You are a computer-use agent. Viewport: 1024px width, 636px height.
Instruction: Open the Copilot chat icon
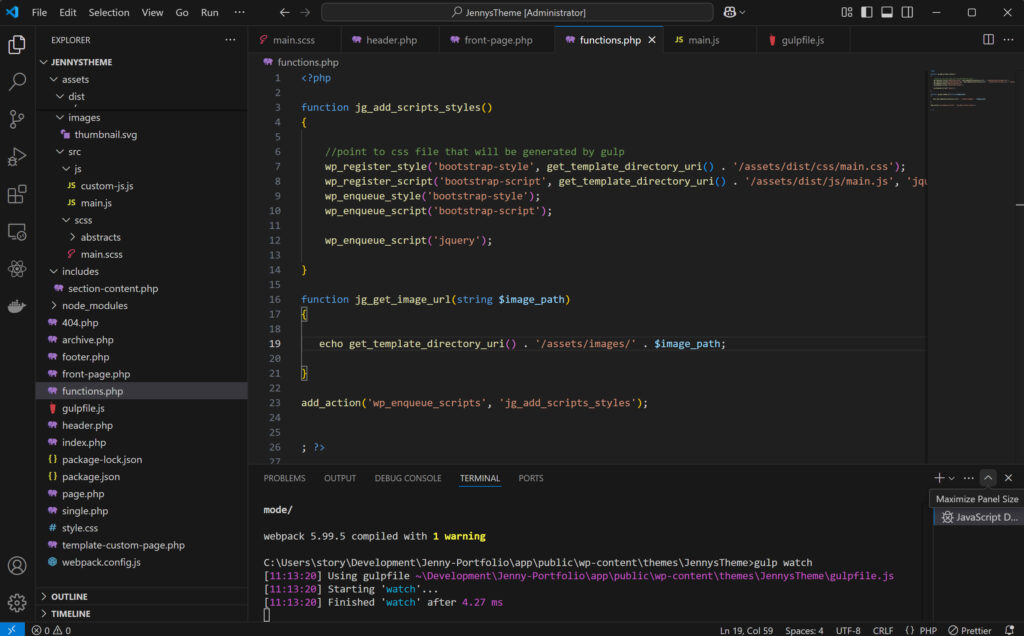pyautogui.click(x=729, y=12)
